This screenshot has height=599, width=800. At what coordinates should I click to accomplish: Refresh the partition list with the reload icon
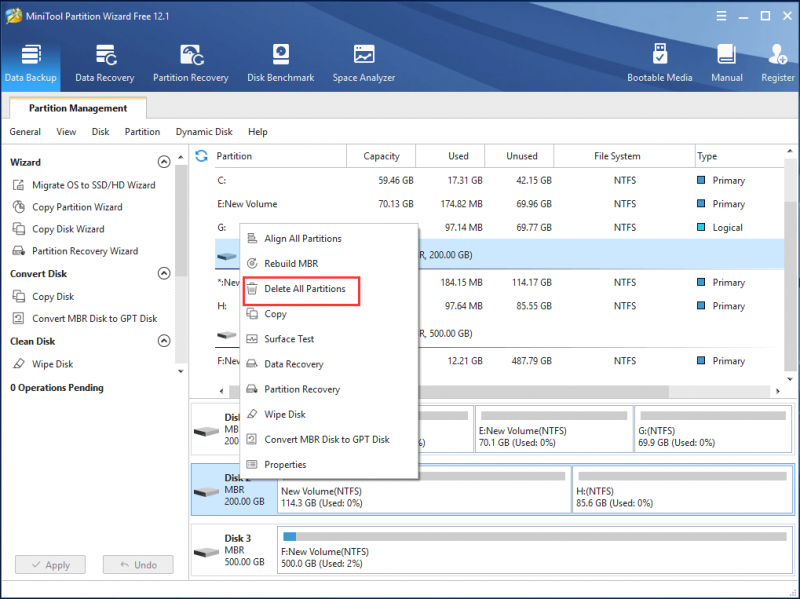point(202,156)
